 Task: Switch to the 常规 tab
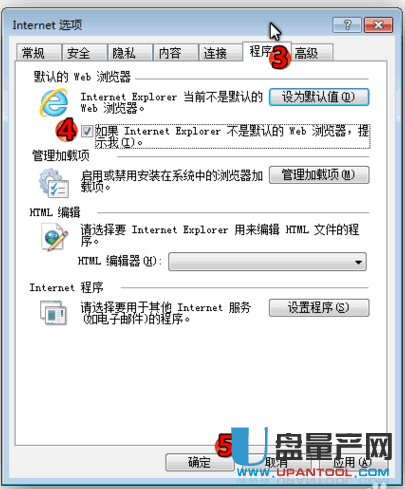39,53
